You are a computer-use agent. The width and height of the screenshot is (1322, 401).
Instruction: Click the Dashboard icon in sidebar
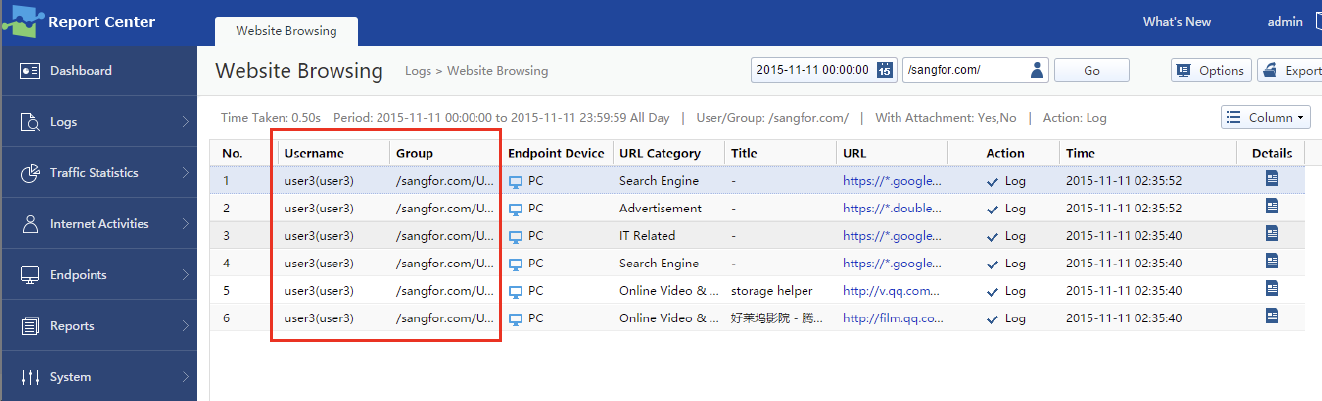(x=30, y=71)
